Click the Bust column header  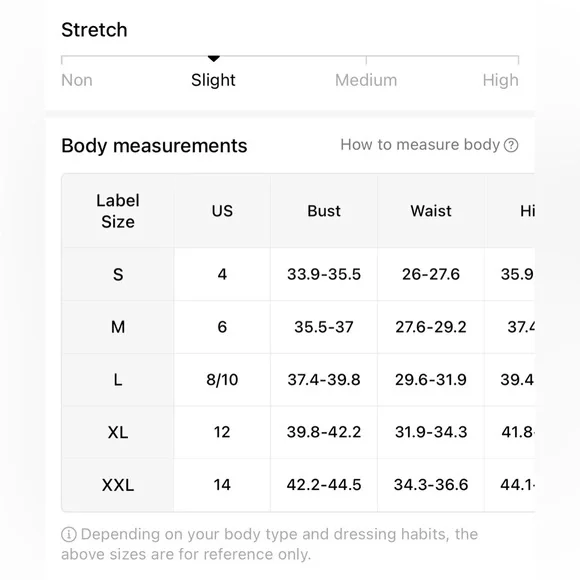pyautogui.click(x=324, y=211)
